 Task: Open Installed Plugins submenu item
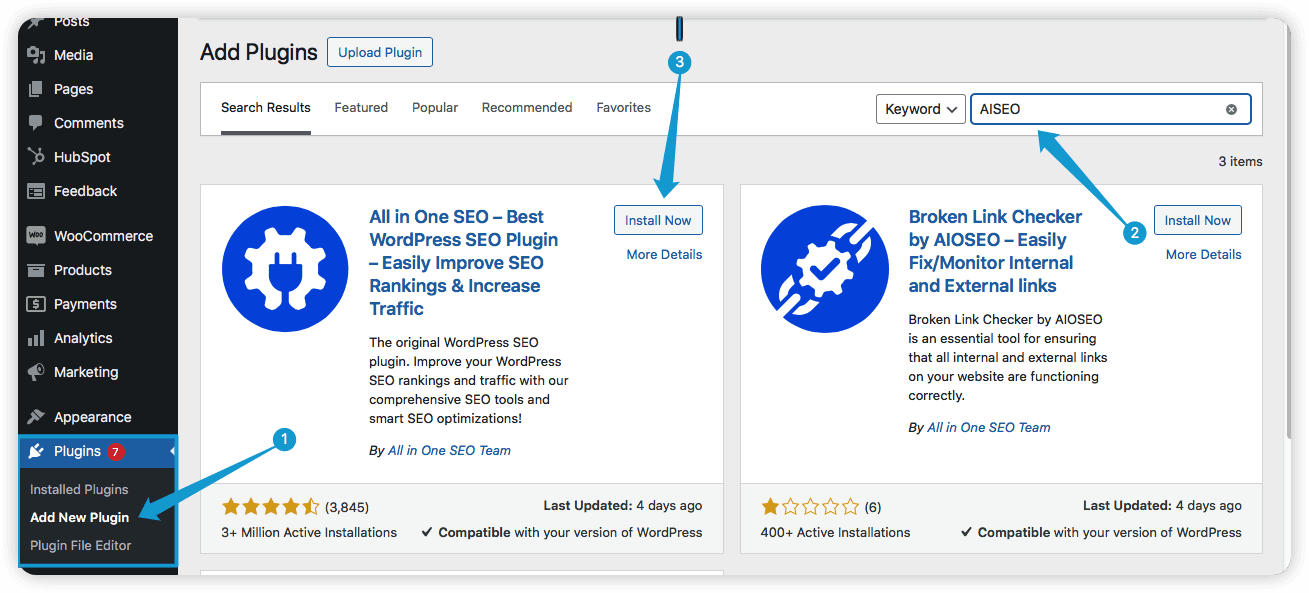[79, 489]
